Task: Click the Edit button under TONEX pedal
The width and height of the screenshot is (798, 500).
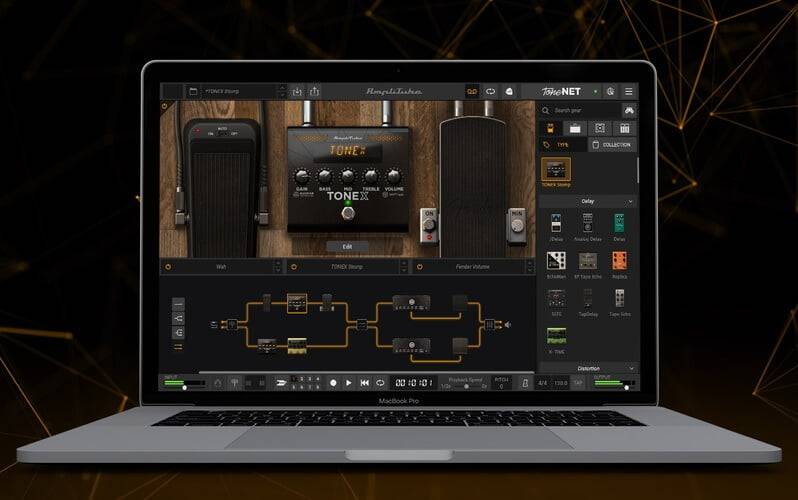Action: click(x=347, y=246)
